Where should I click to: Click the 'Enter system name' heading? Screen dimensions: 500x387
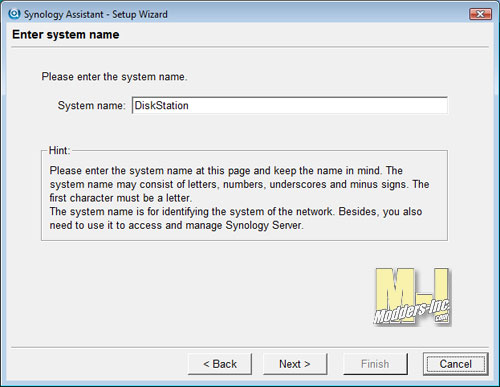[66, 35]
